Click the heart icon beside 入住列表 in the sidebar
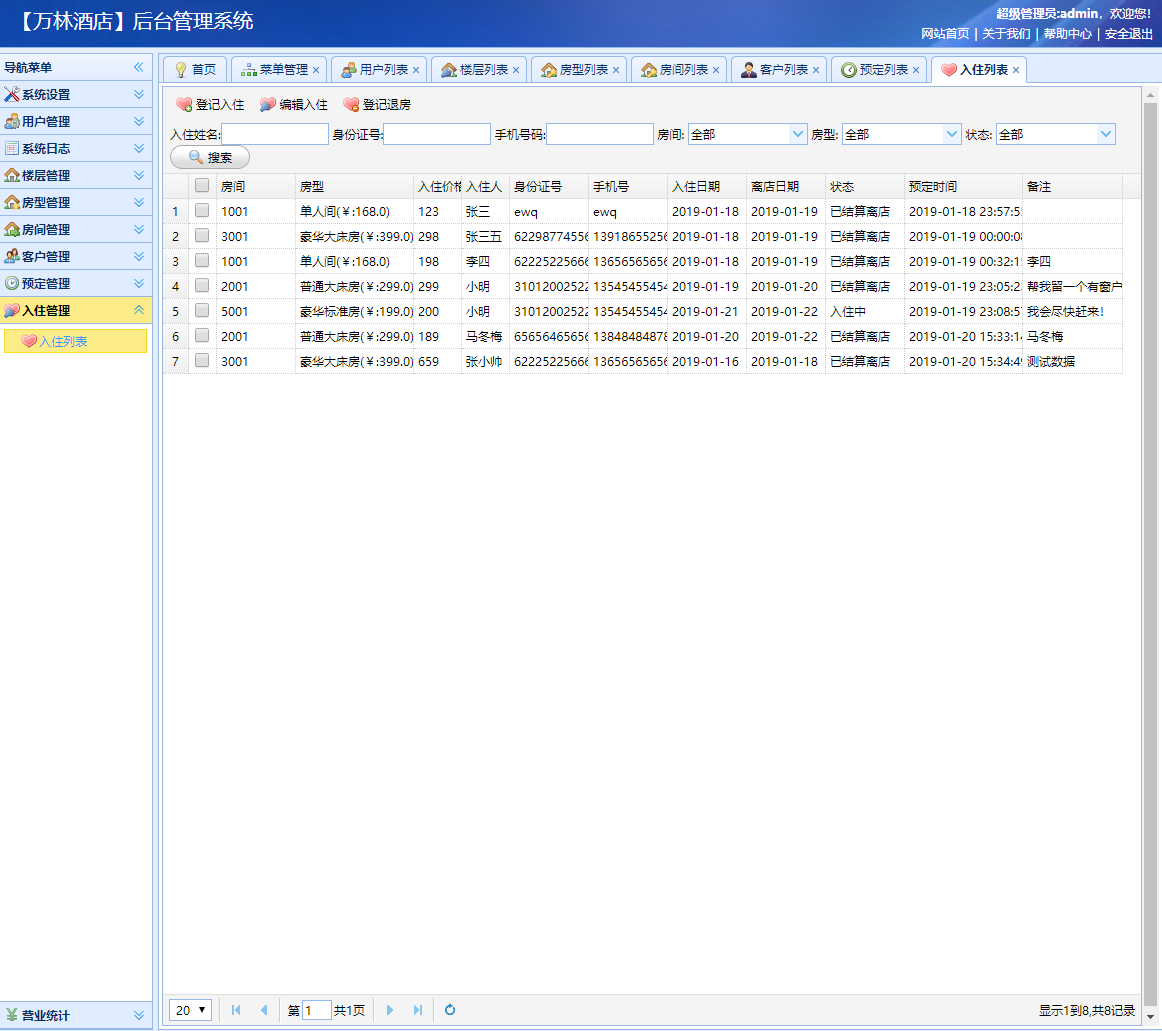 29,342
